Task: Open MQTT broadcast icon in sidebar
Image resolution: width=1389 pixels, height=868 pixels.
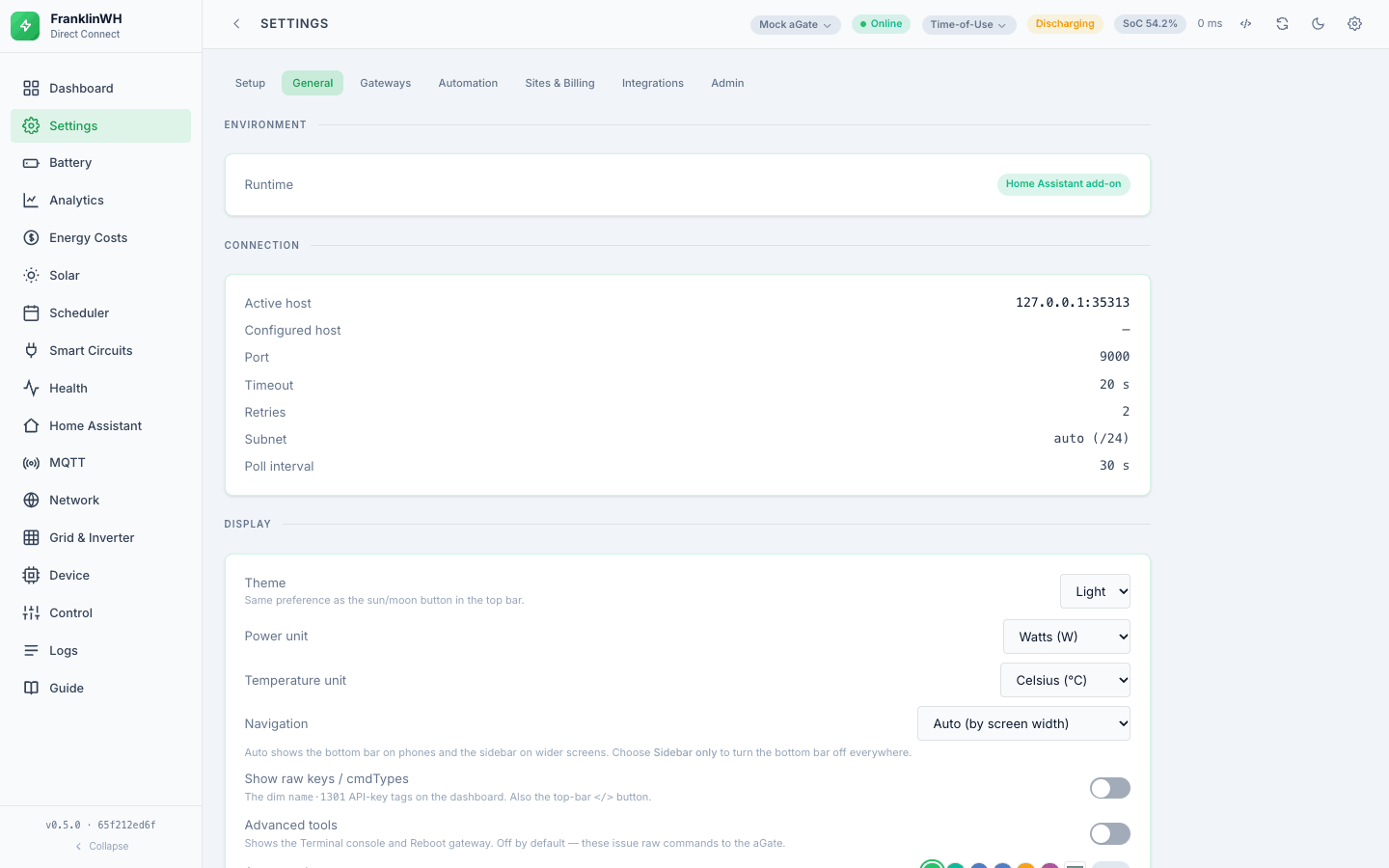Action: (x=31, y=463)
